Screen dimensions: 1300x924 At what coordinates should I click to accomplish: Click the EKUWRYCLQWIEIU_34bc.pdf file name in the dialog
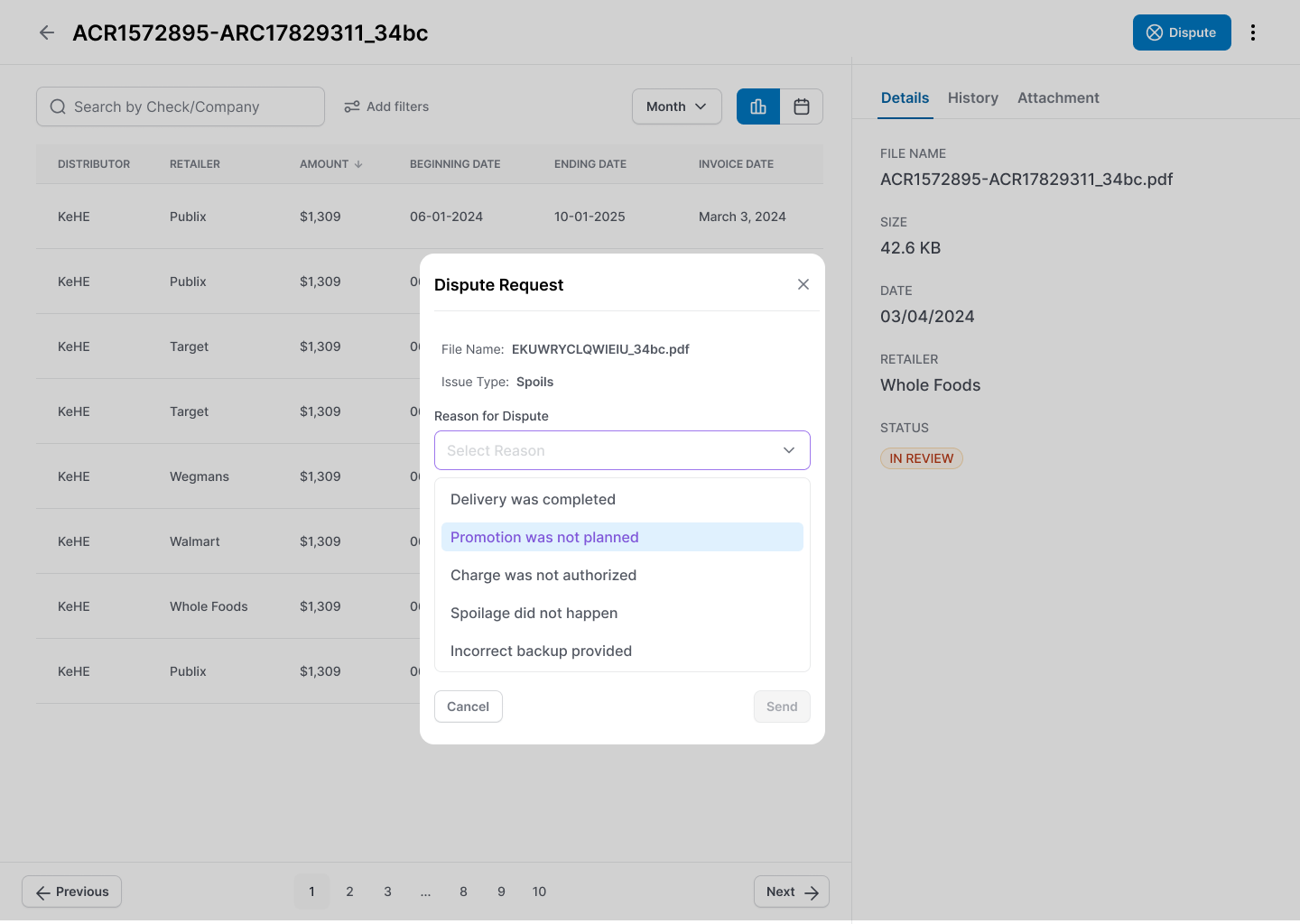pyautogui.click(x=600, y=349)
